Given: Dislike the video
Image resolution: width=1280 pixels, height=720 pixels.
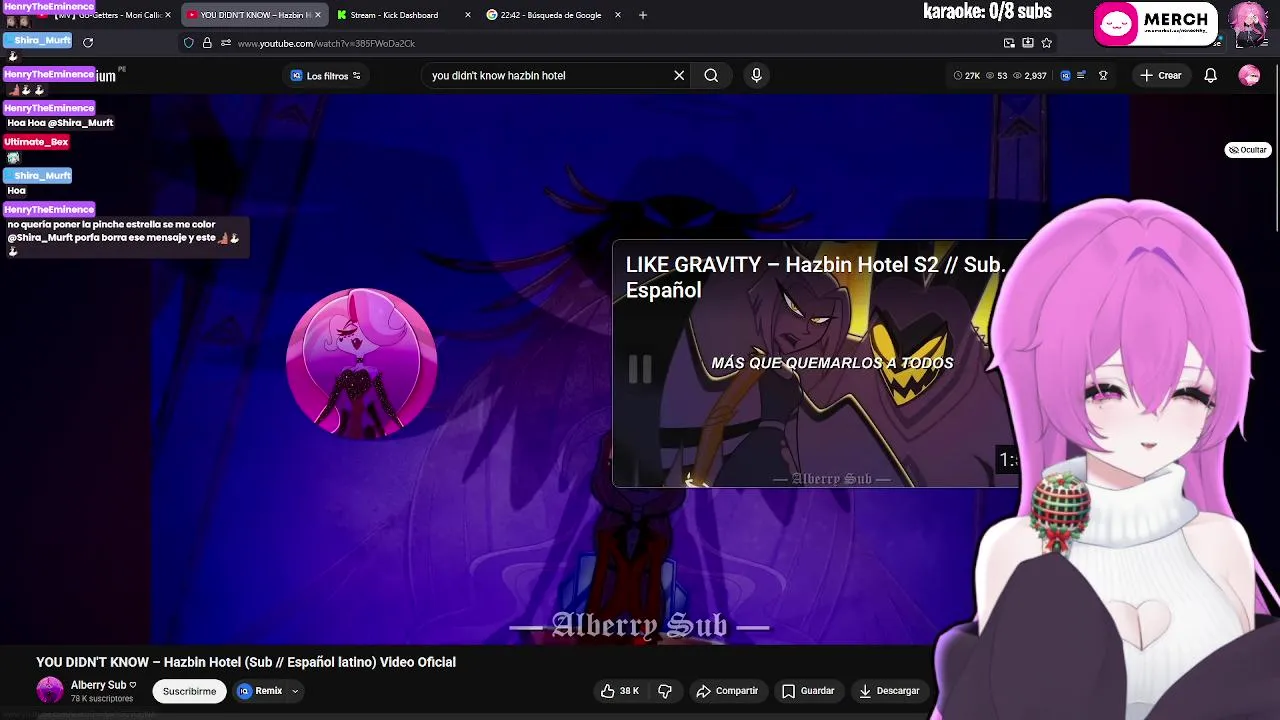Looking at the screenshot, I should [665, 691].
